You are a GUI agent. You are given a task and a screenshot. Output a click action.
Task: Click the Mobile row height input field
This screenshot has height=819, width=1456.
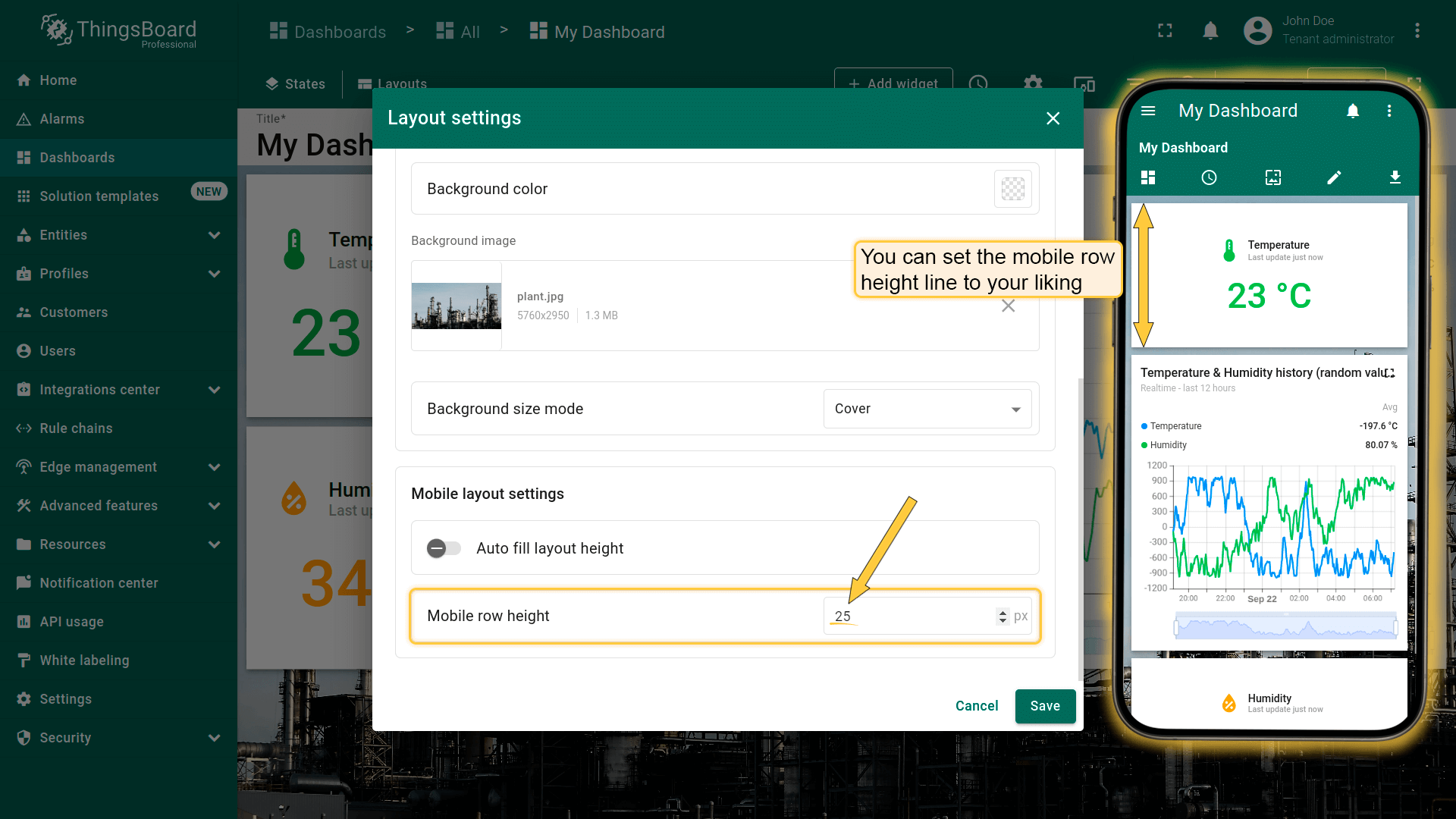coord(910,616)
